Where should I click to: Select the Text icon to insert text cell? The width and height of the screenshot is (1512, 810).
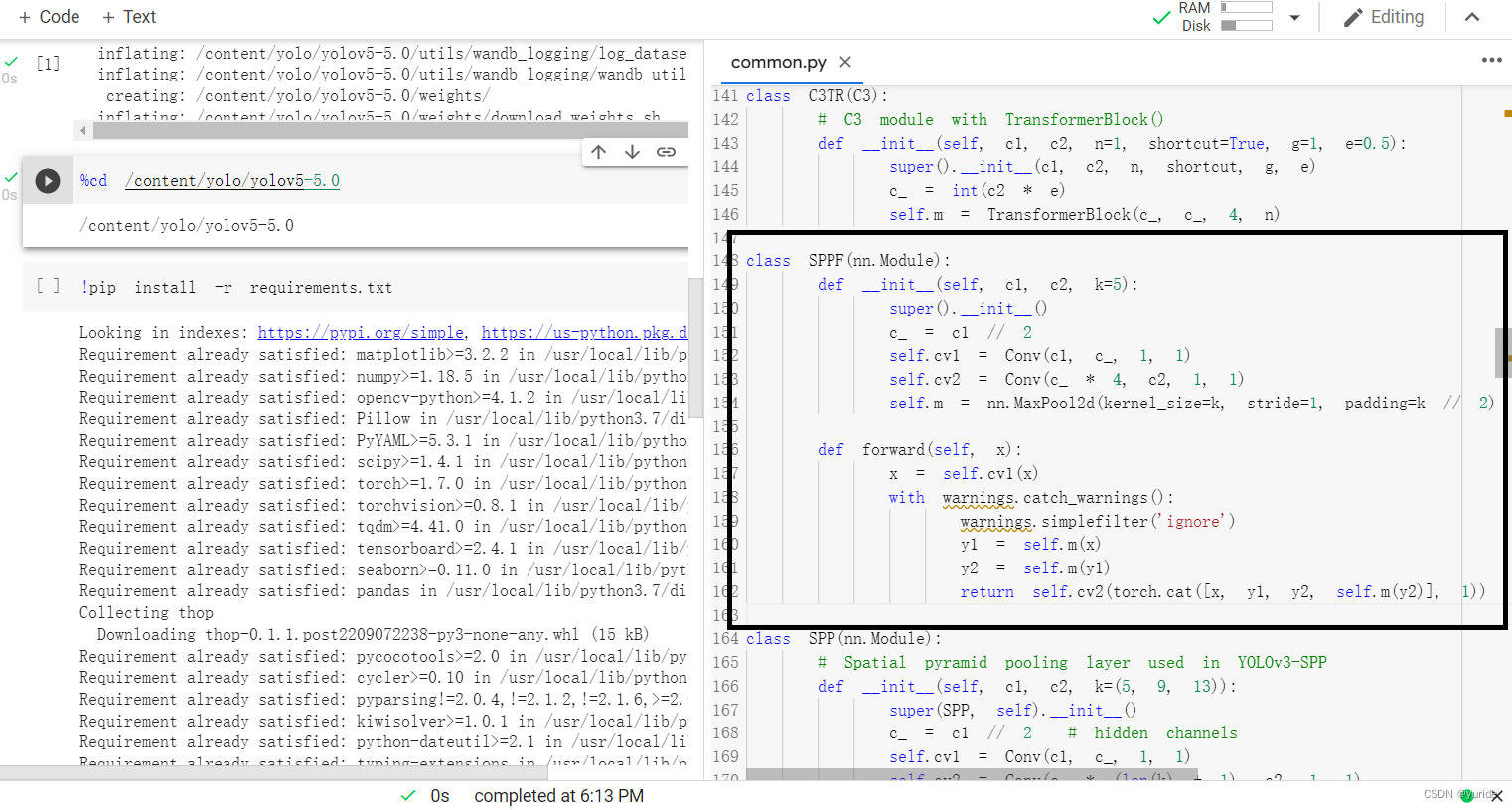coord(128,16)
